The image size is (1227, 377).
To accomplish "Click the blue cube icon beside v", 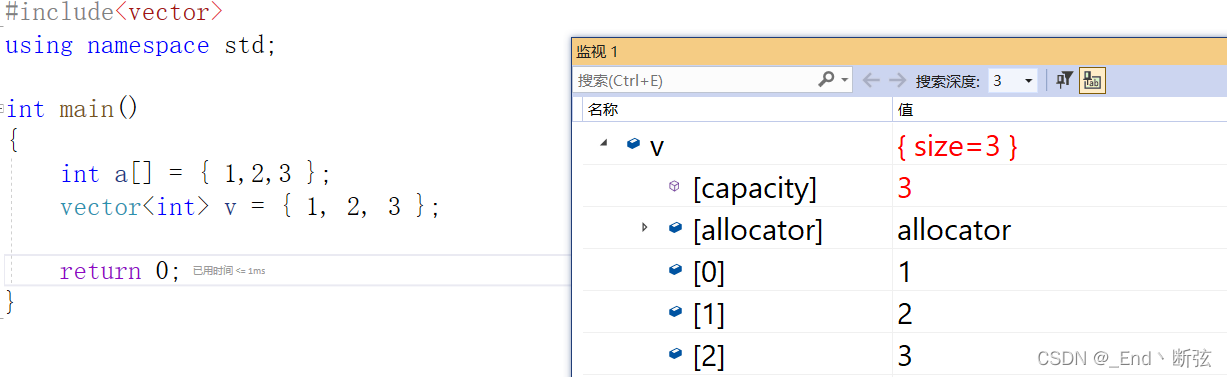I will point(633,144).
